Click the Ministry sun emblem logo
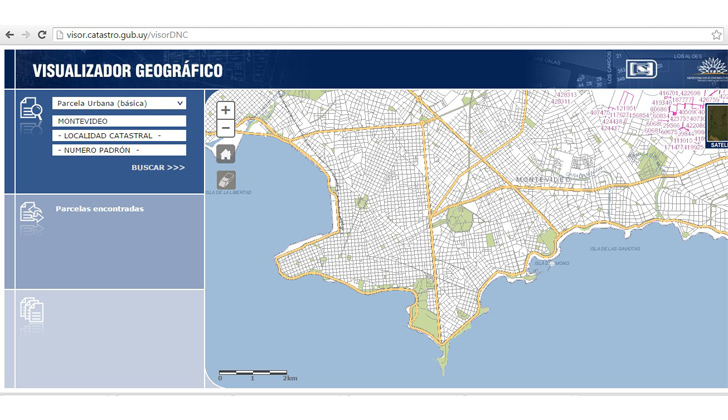This screenshot has height=420, width=728. tap(711, 69)
